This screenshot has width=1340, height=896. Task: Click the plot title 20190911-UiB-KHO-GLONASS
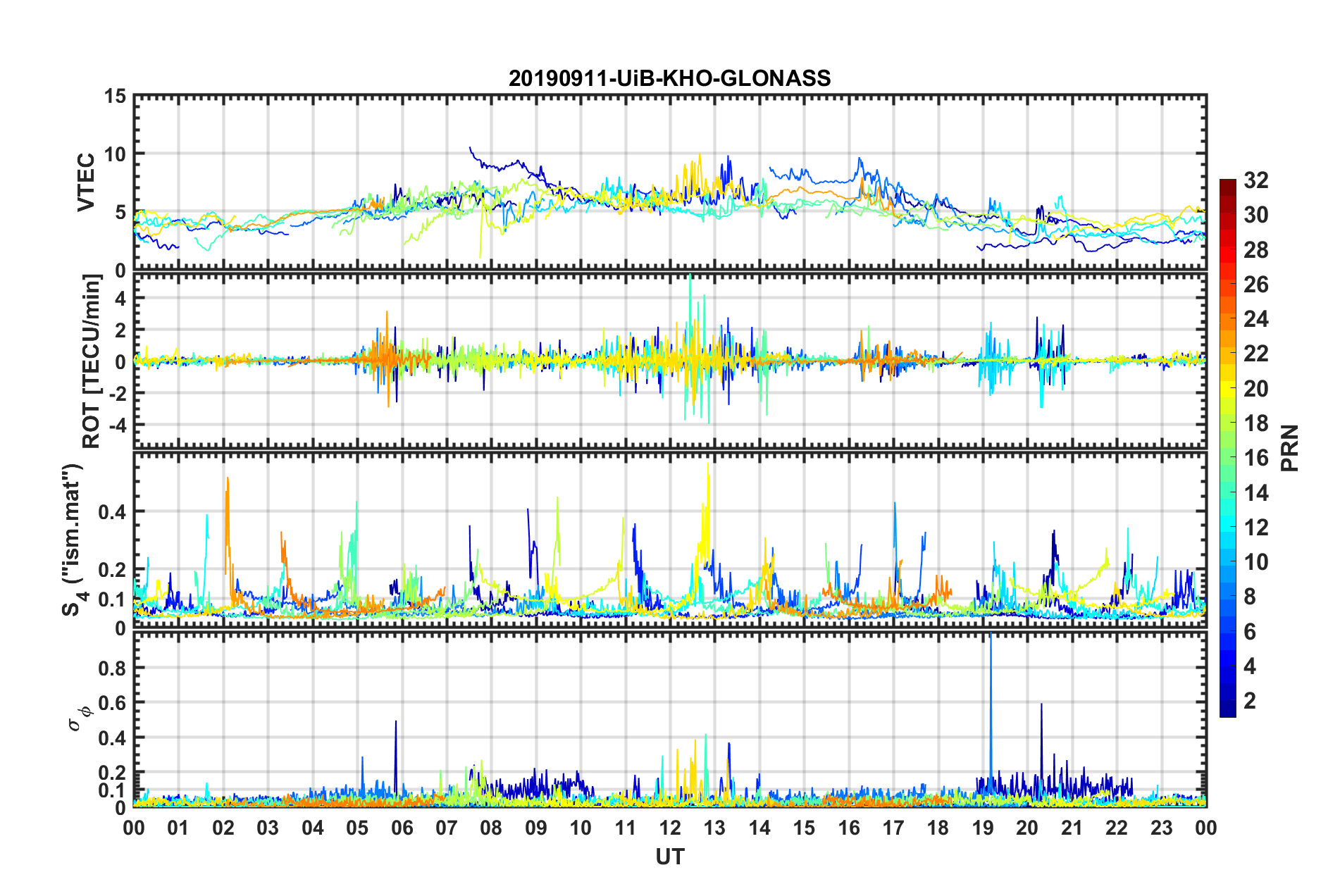click(669, 77)
